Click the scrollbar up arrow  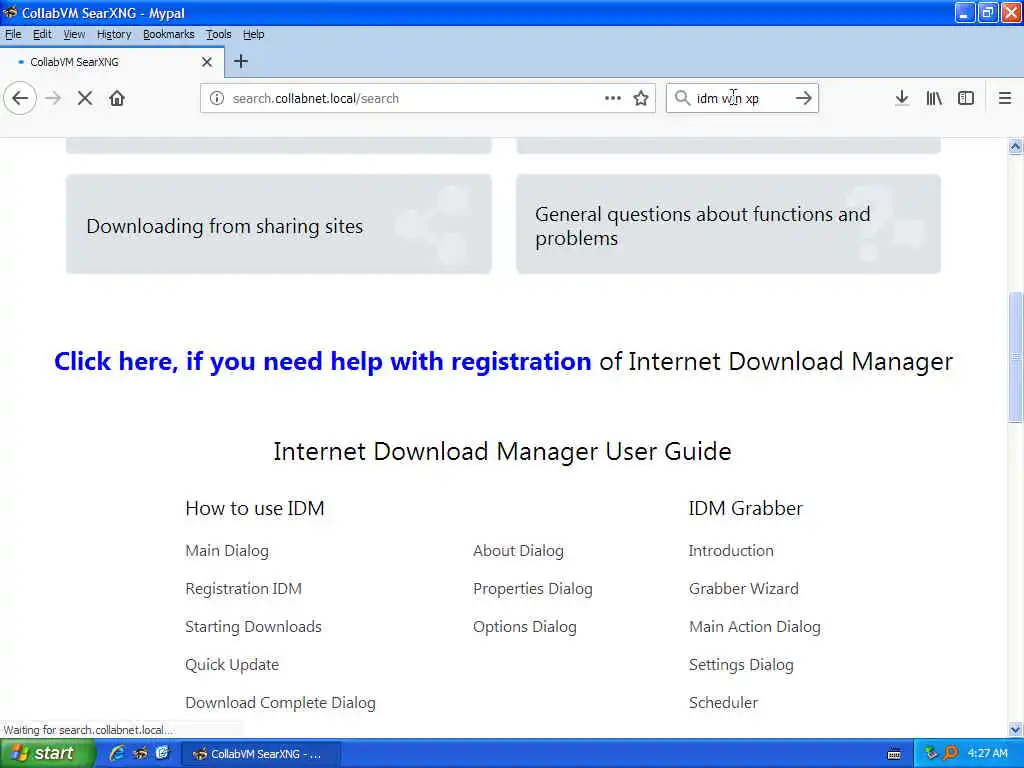coord(1016,146)
